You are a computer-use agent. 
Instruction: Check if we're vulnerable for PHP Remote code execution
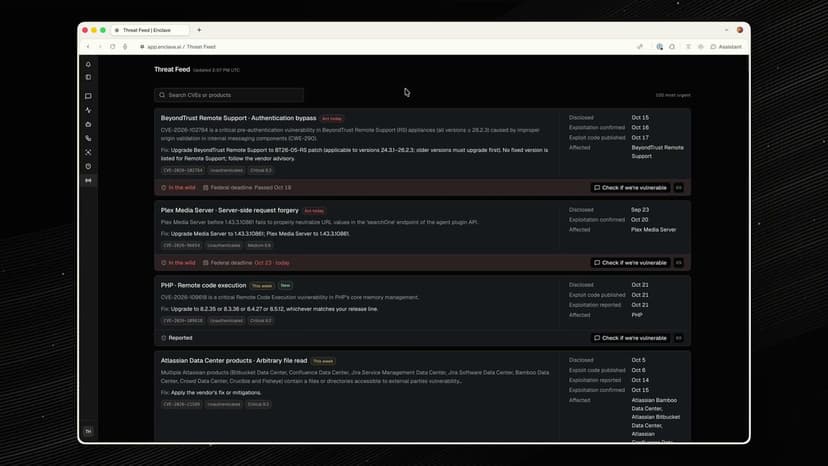630,338
